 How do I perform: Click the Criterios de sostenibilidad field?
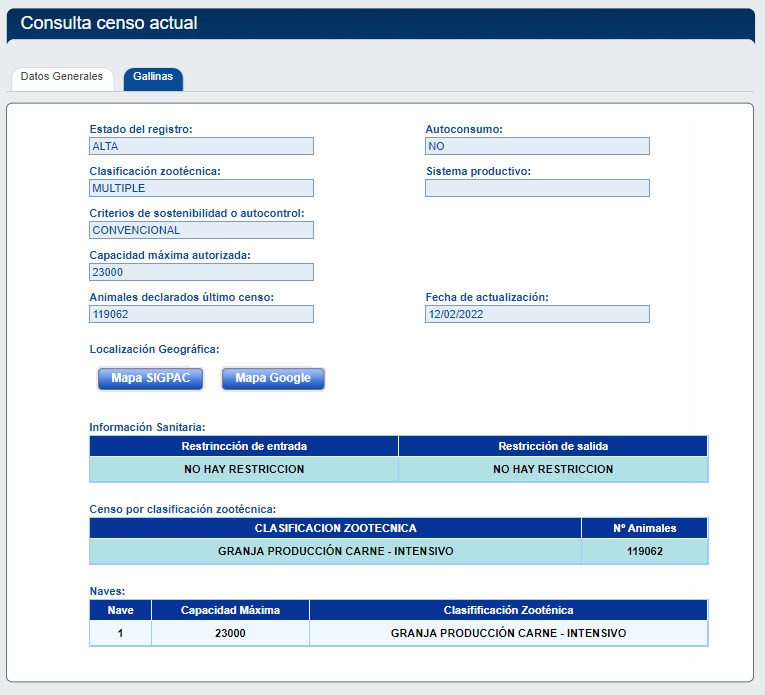pos(201,230)
